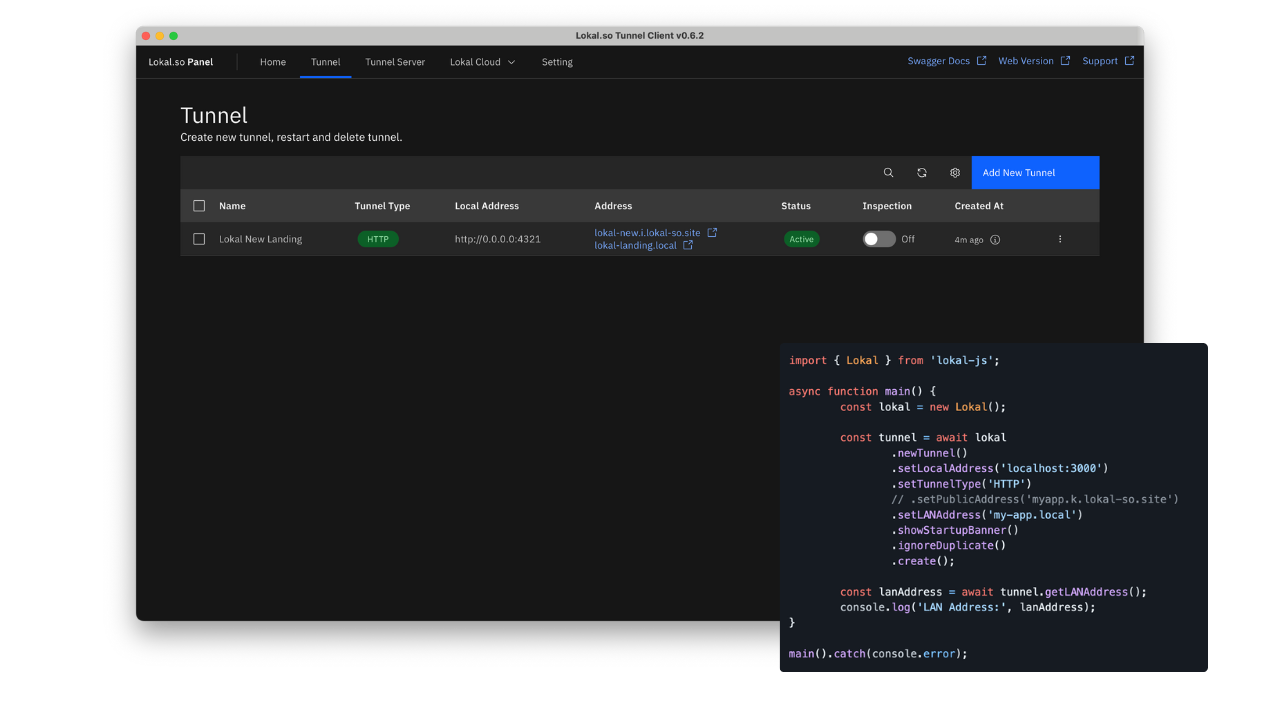Open the lokal-new.i.lokal-so.site address link
The width and height of the screenshot is (1280, 720).
(x=647, y=232)
